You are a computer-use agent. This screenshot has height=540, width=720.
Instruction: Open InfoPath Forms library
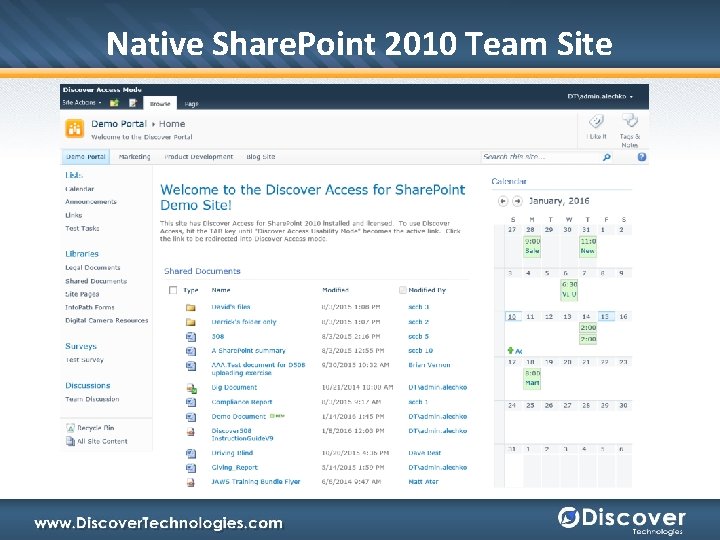(x=90, y=307)
